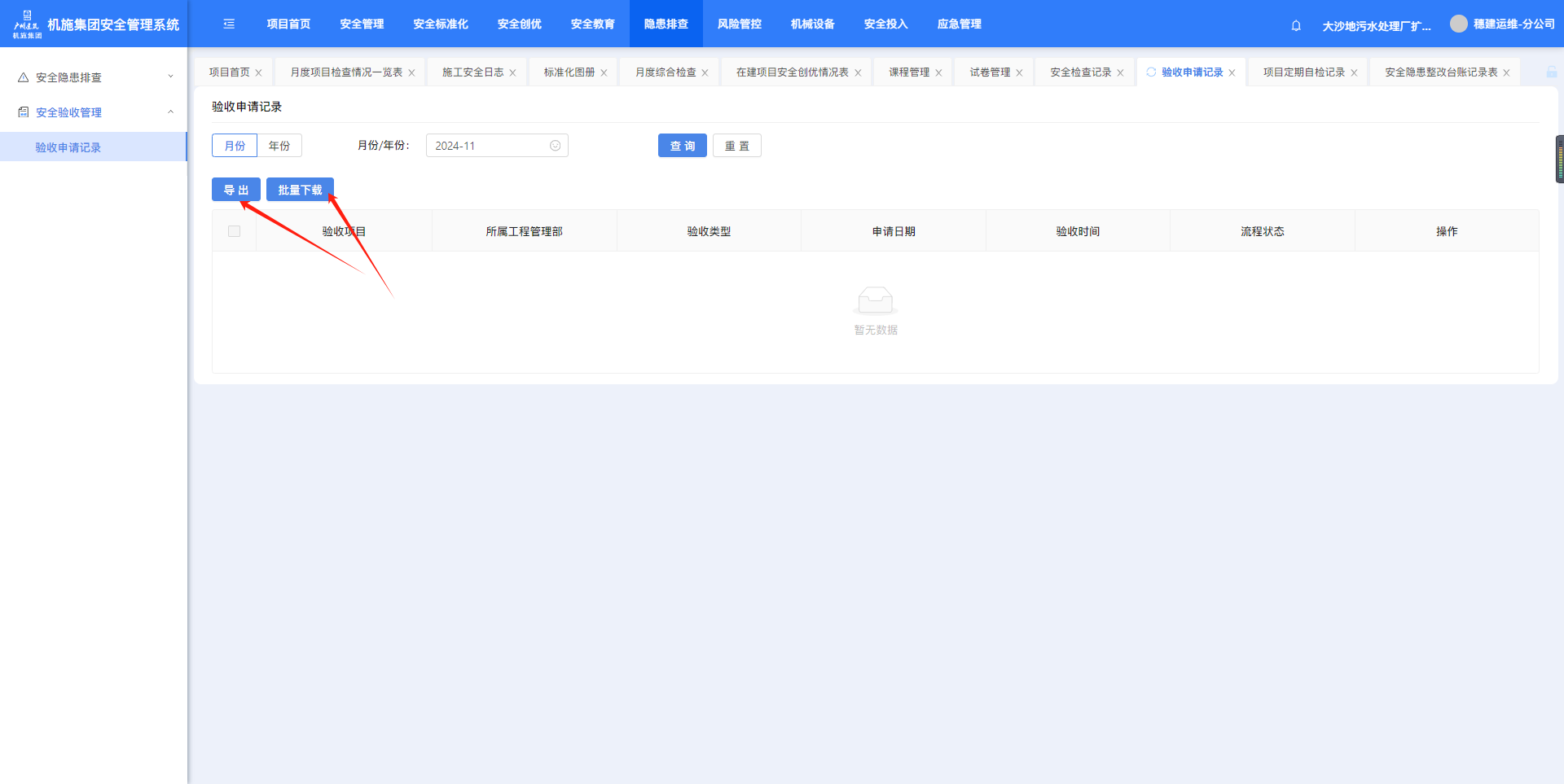Open the project dropdown 大沙地污水处理厂

1376,26
